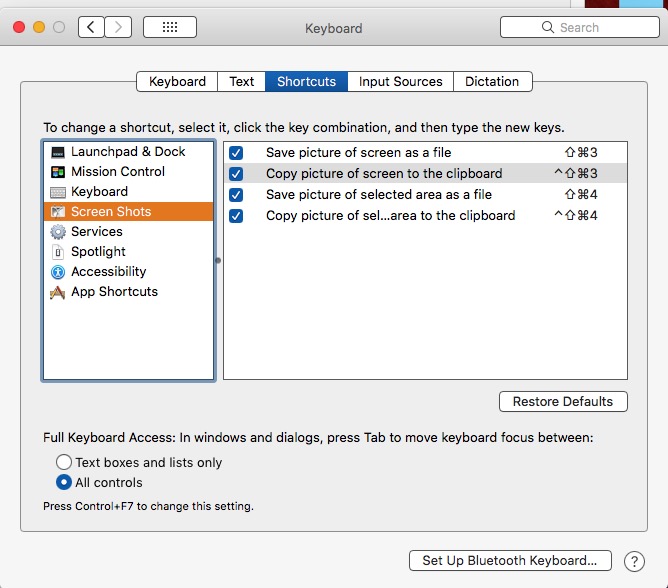Go forward with the right chevron

pos(118,27)
